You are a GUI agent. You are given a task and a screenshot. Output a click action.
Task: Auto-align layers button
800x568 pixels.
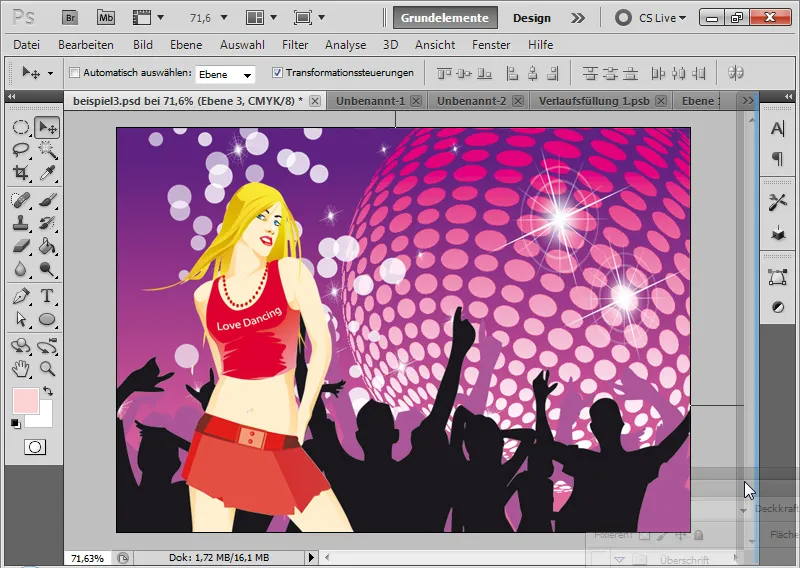pos(735,73)
